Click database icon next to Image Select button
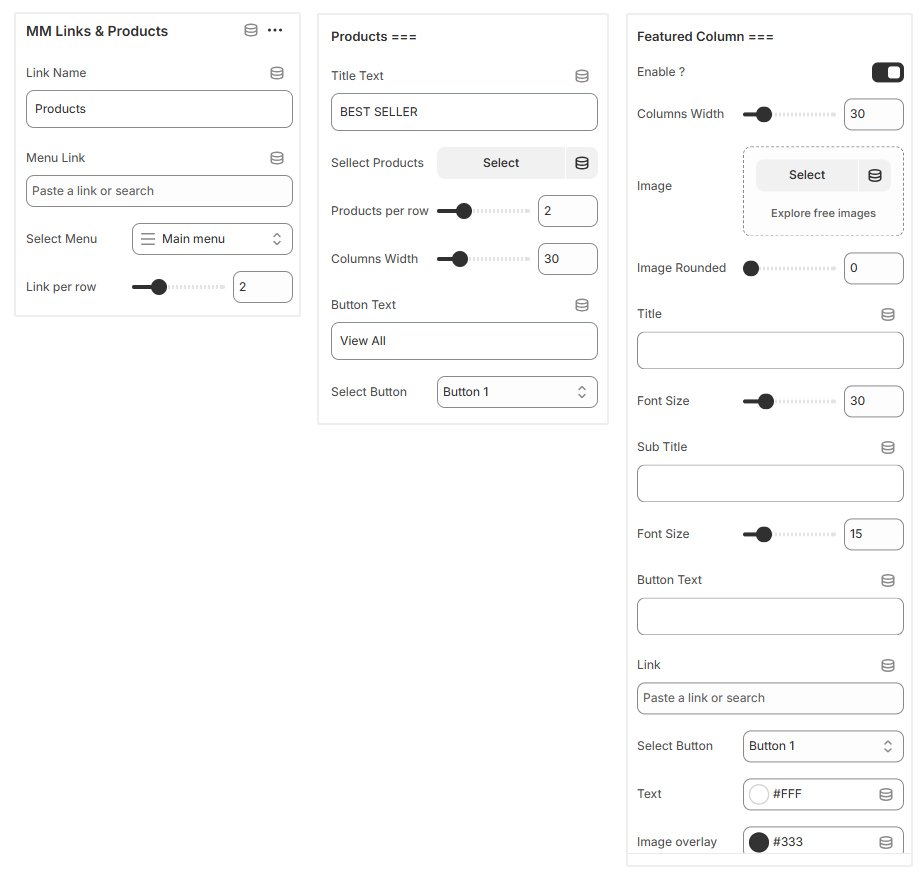Viewport: 922px width, 881px height. click(x=875, y=175)
